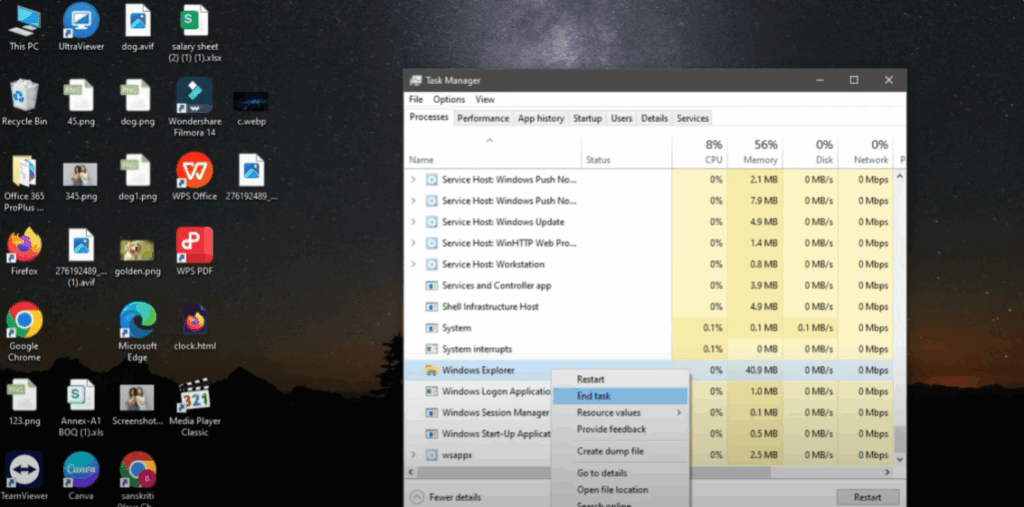Open the Wondershare Filmora 14 shortcut
The width and height of the screenshot is (1024, 507).
(x=194, y=97)
